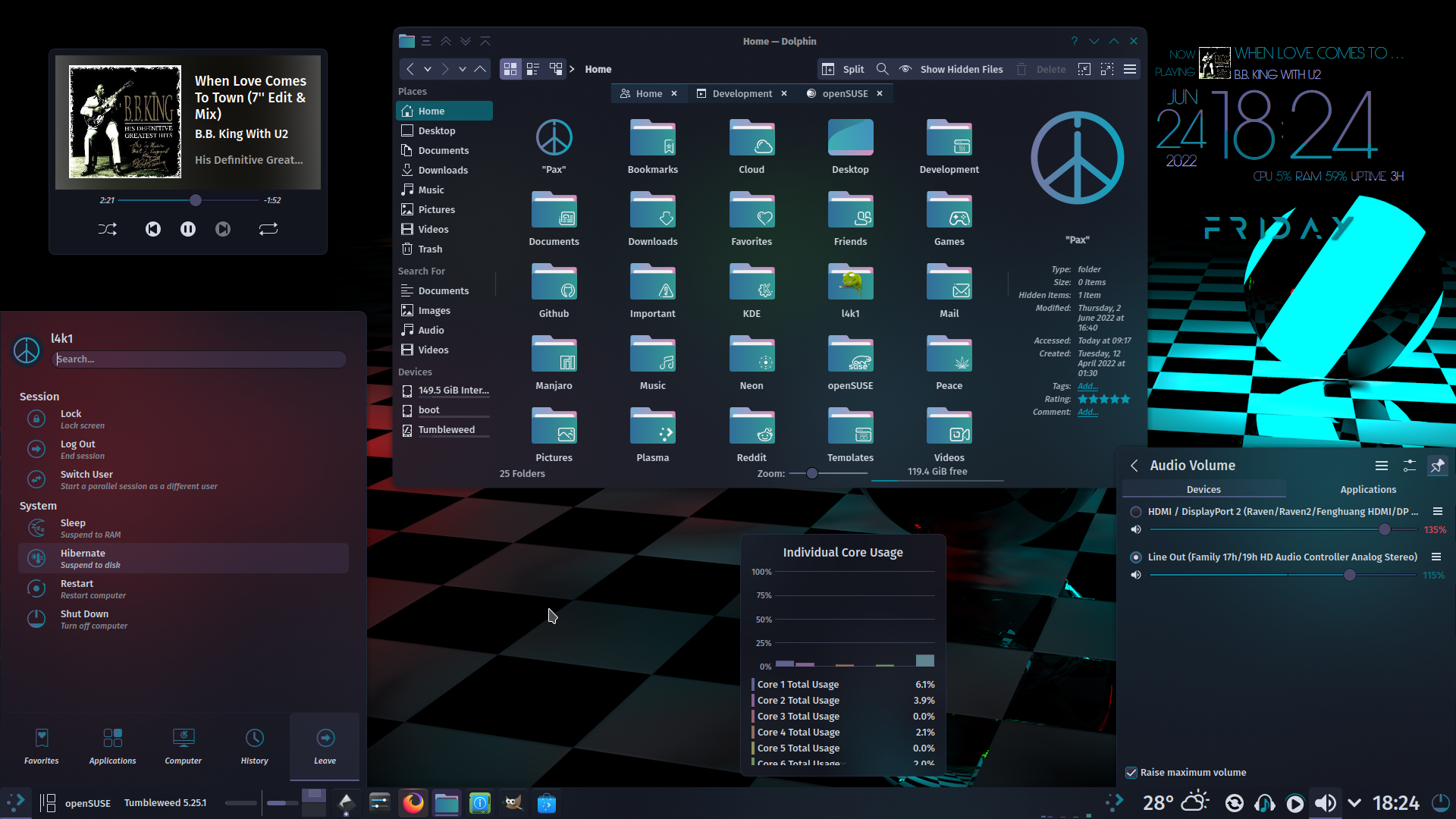This screenshot has width=1456, height=819.
Task: Switch Dolphin to details view mode
Action: click(x=556, y=69)
